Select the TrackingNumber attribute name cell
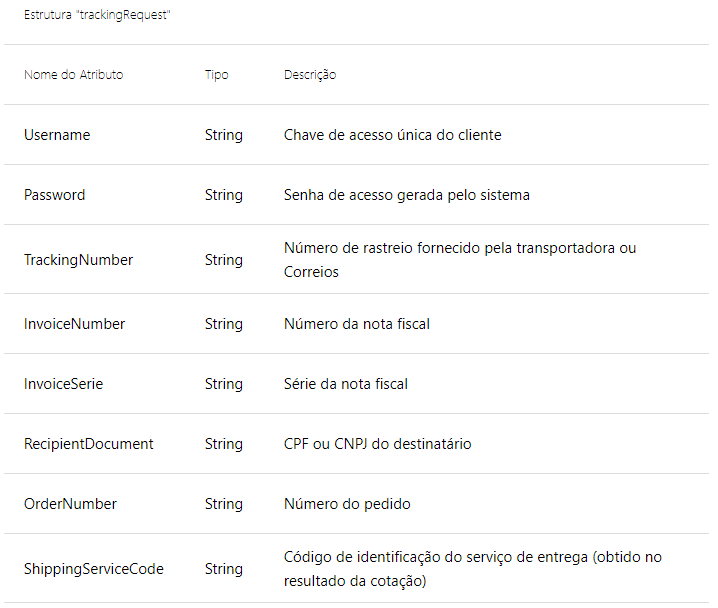The width and height of the screenshot is (718, 608). click(x=78, y=260)
